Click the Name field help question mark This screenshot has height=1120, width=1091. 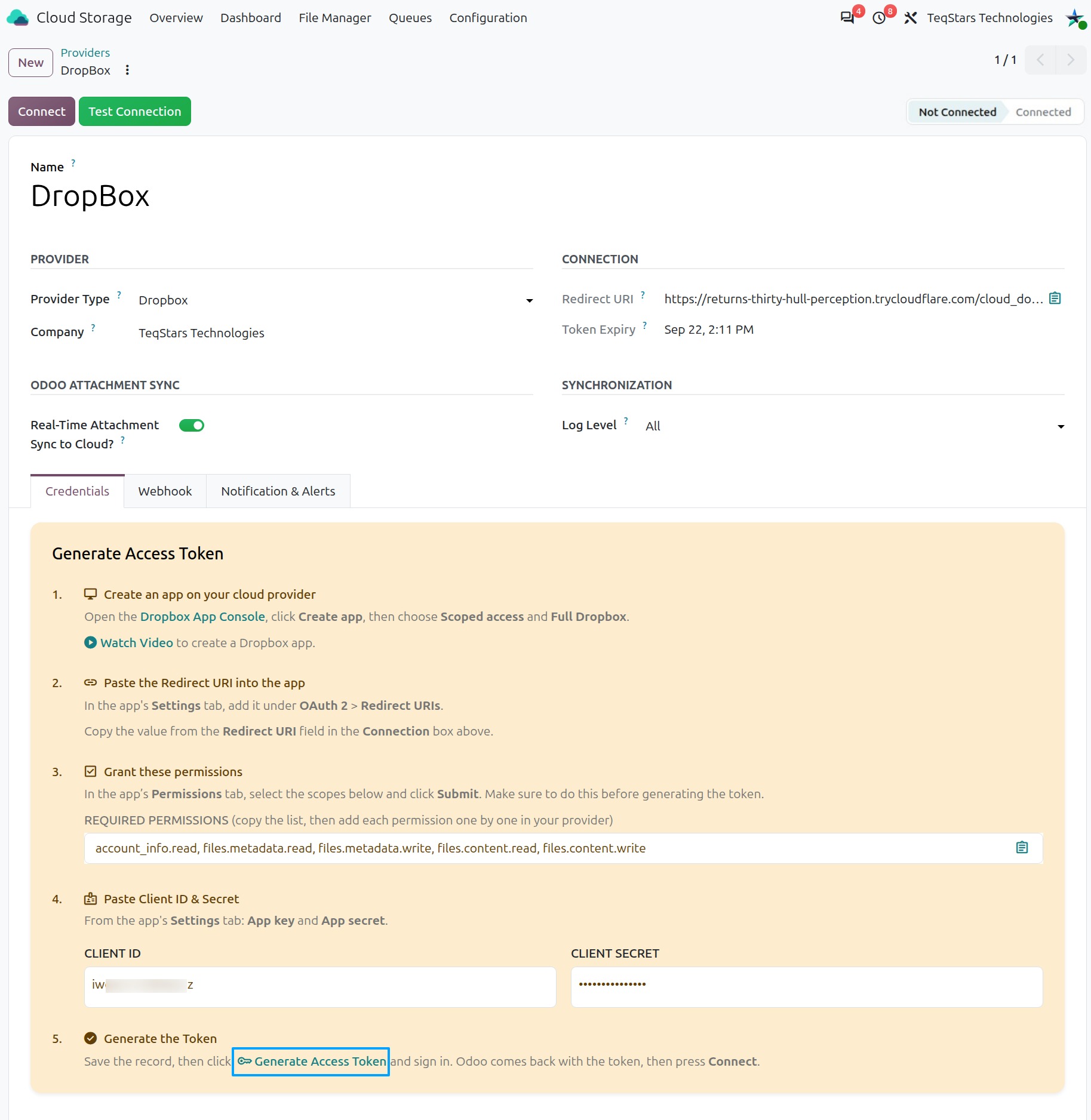click(x=73, y=162)
